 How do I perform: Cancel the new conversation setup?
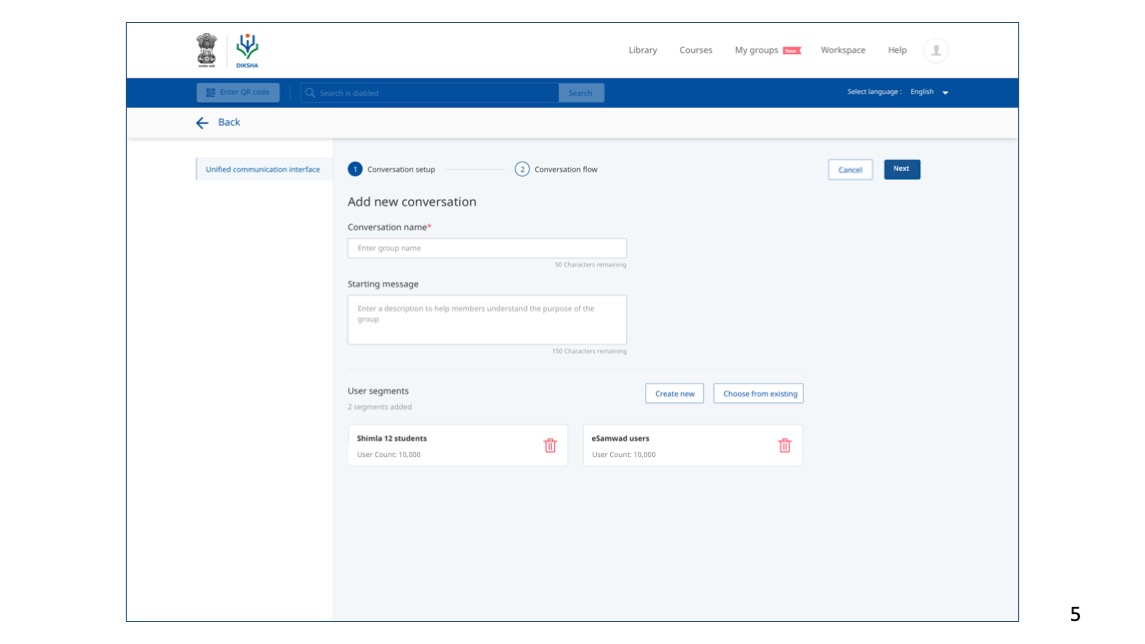tap(849, 169)
